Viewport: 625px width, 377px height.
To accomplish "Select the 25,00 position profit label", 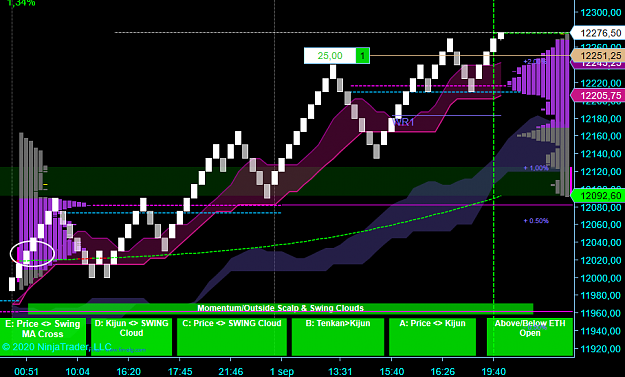I will (330, 56).
